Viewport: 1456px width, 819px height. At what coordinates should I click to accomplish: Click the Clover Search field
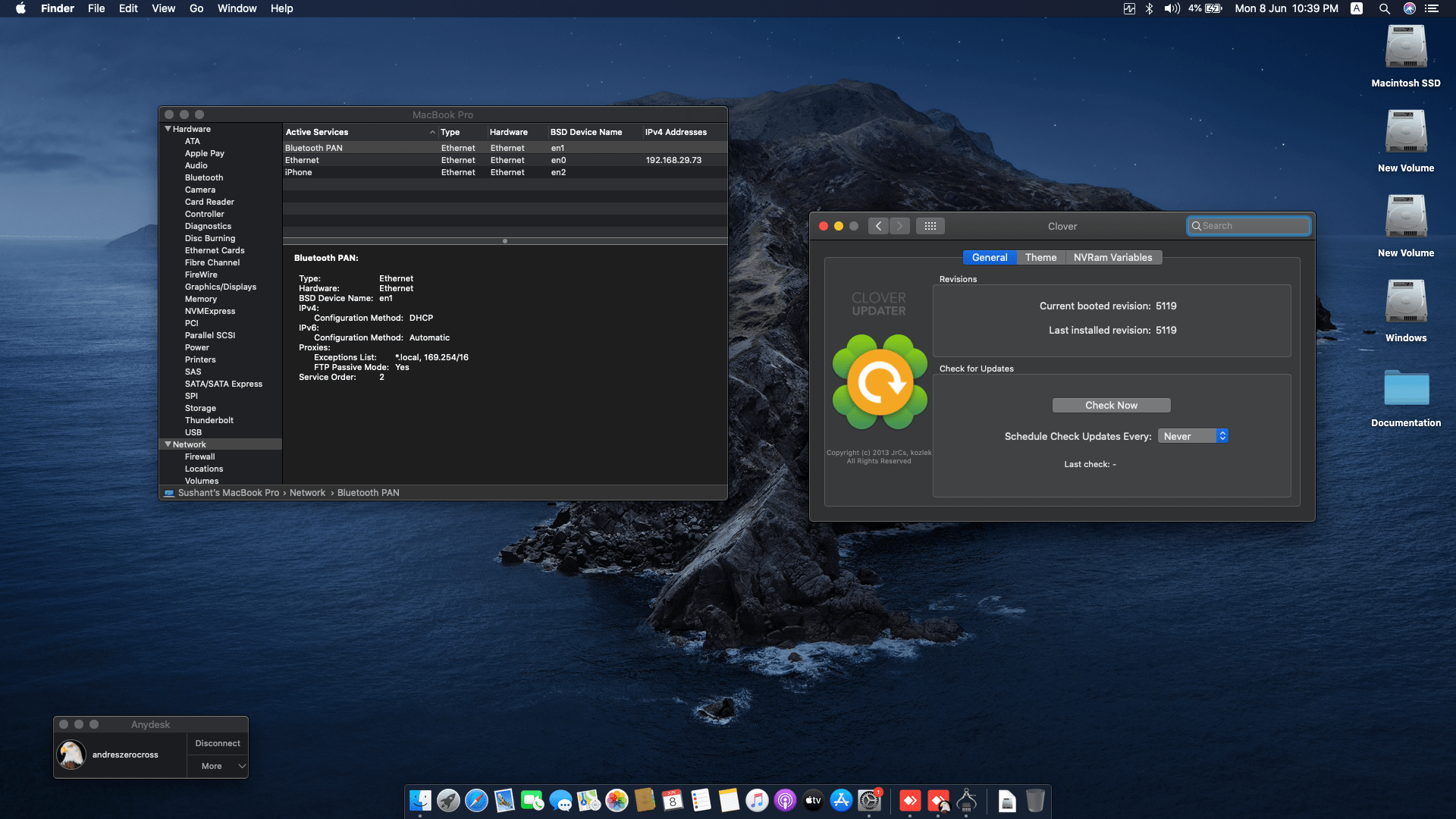1248,226
